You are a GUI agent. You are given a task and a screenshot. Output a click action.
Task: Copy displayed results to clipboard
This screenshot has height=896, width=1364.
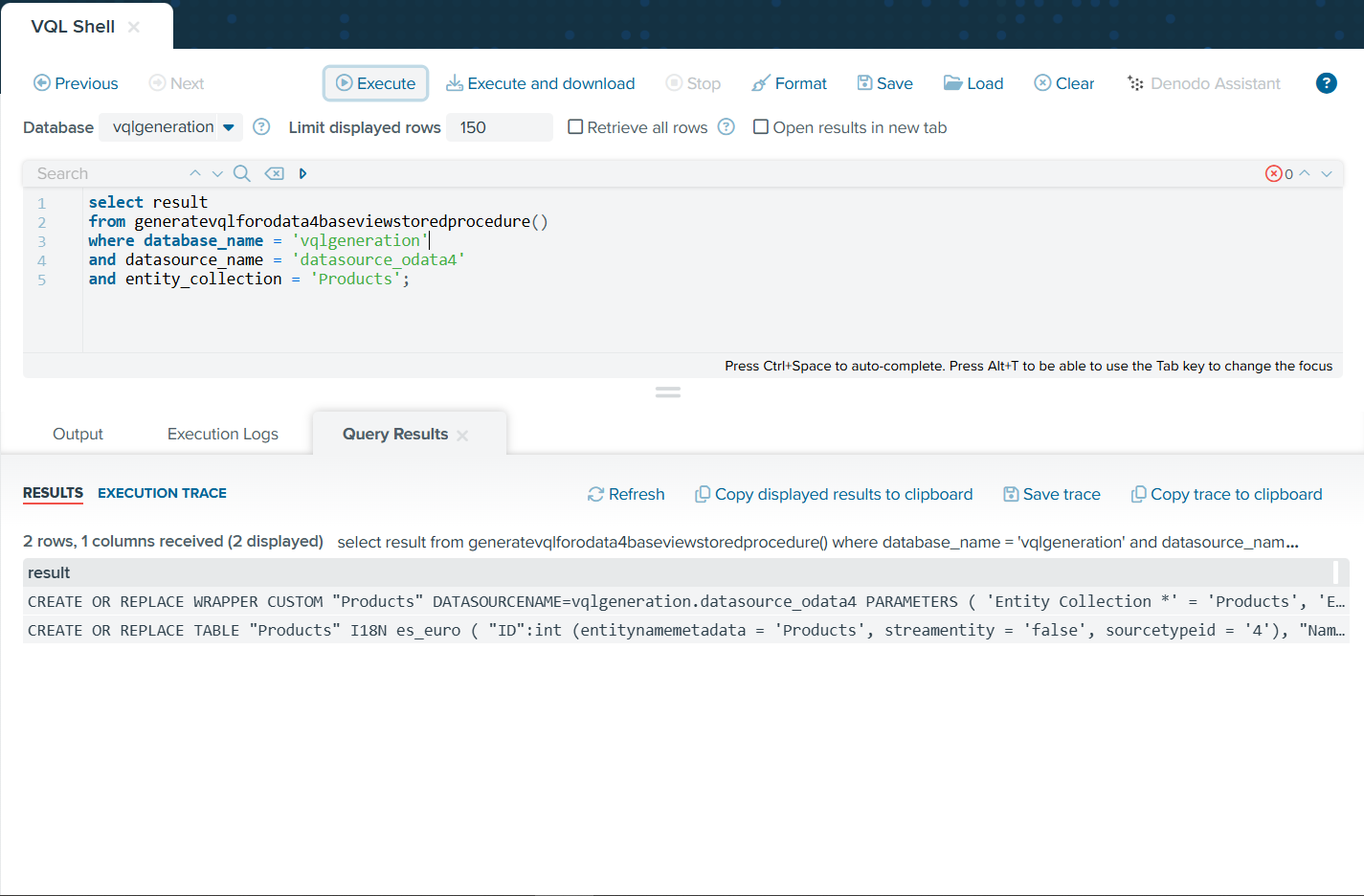click(x=834, y=494)
